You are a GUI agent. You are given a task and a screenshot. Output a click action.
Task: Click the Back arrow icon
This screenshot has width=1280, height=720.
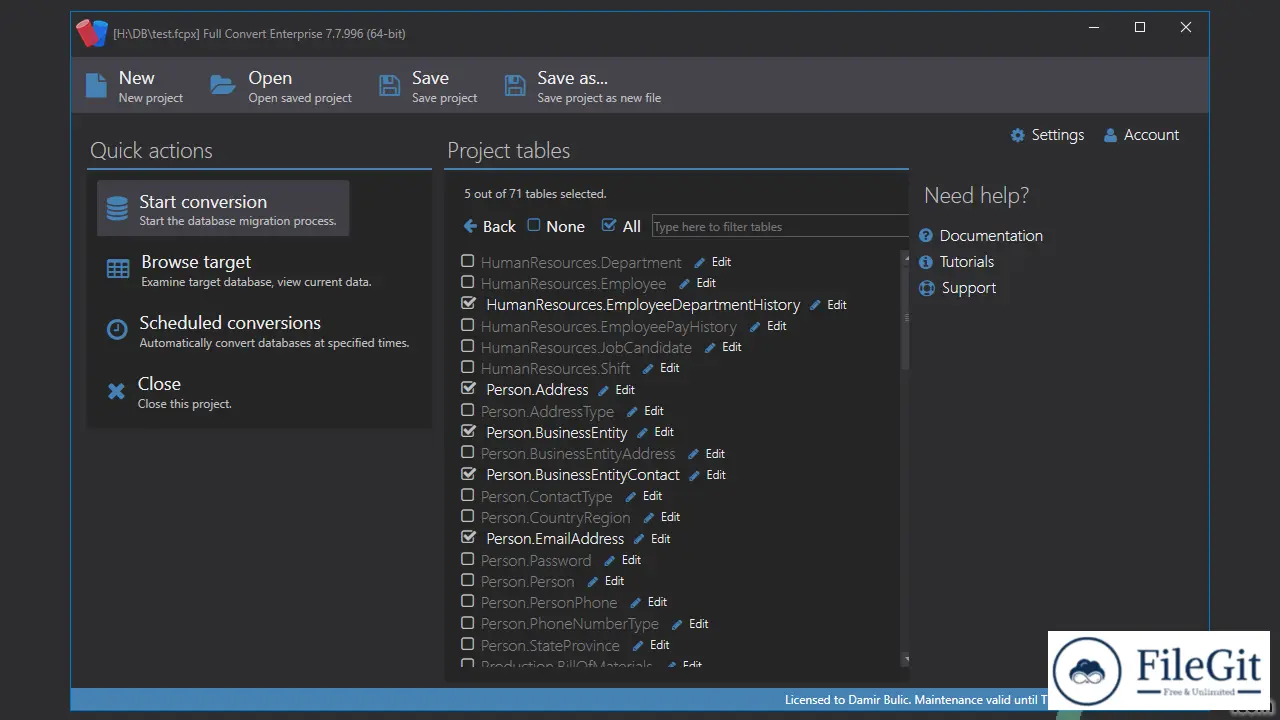click(470, 226)
